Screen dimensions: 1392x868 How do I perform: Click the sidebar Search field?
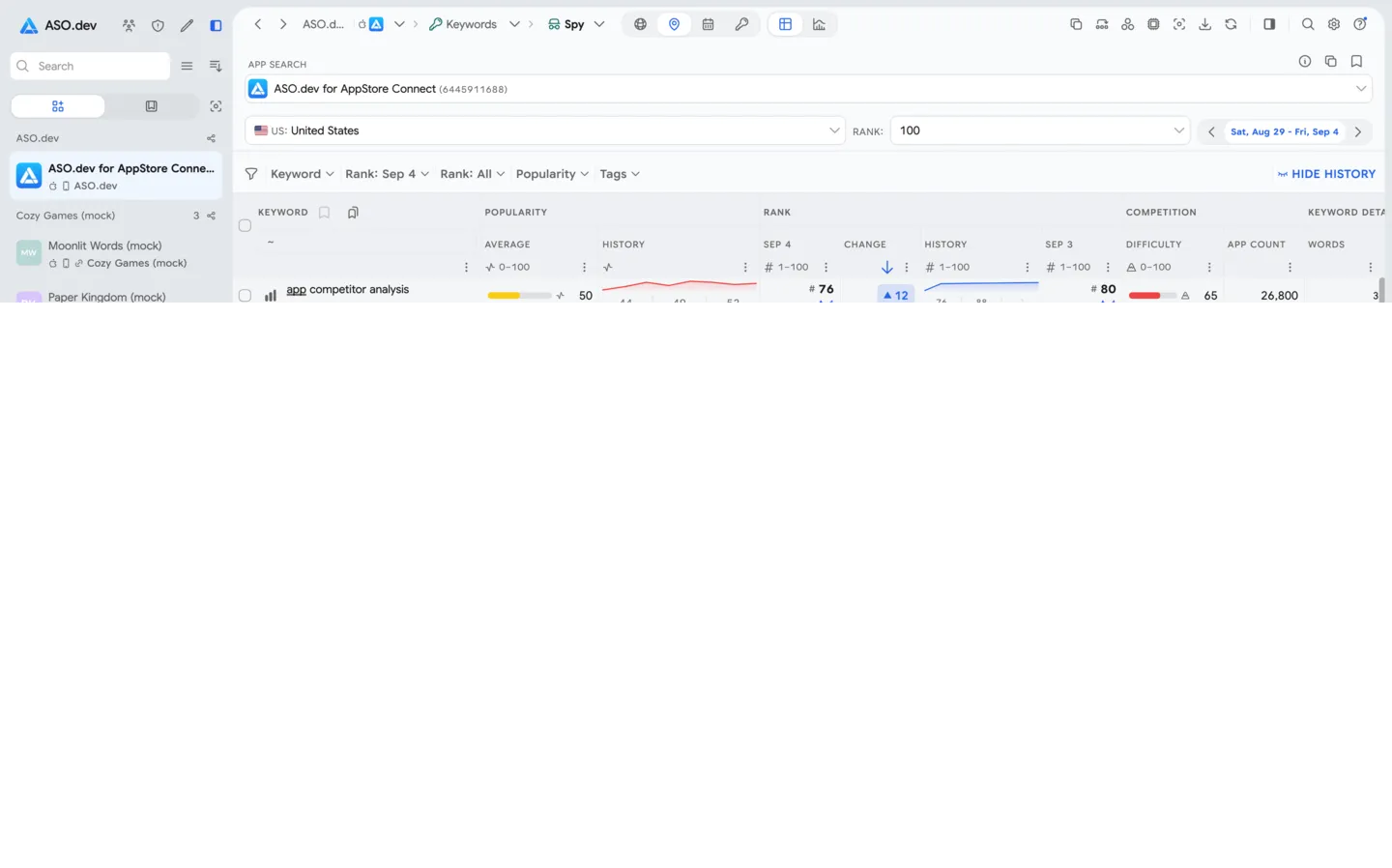90,66
